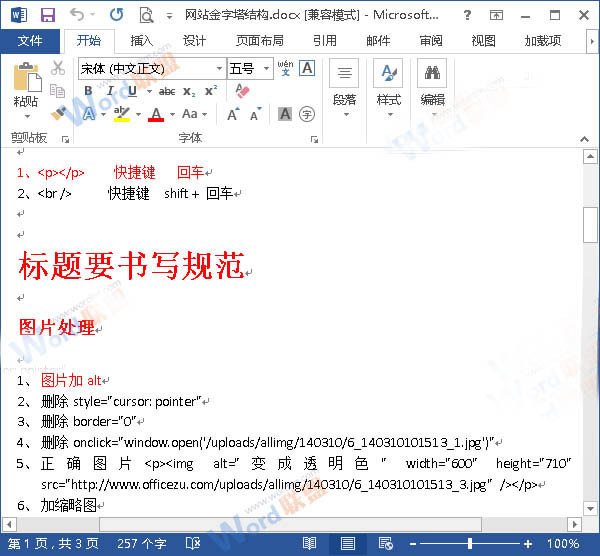Open the font name dropdown 宋体
This screenshot has width=600, height=556.
(218, 68)
